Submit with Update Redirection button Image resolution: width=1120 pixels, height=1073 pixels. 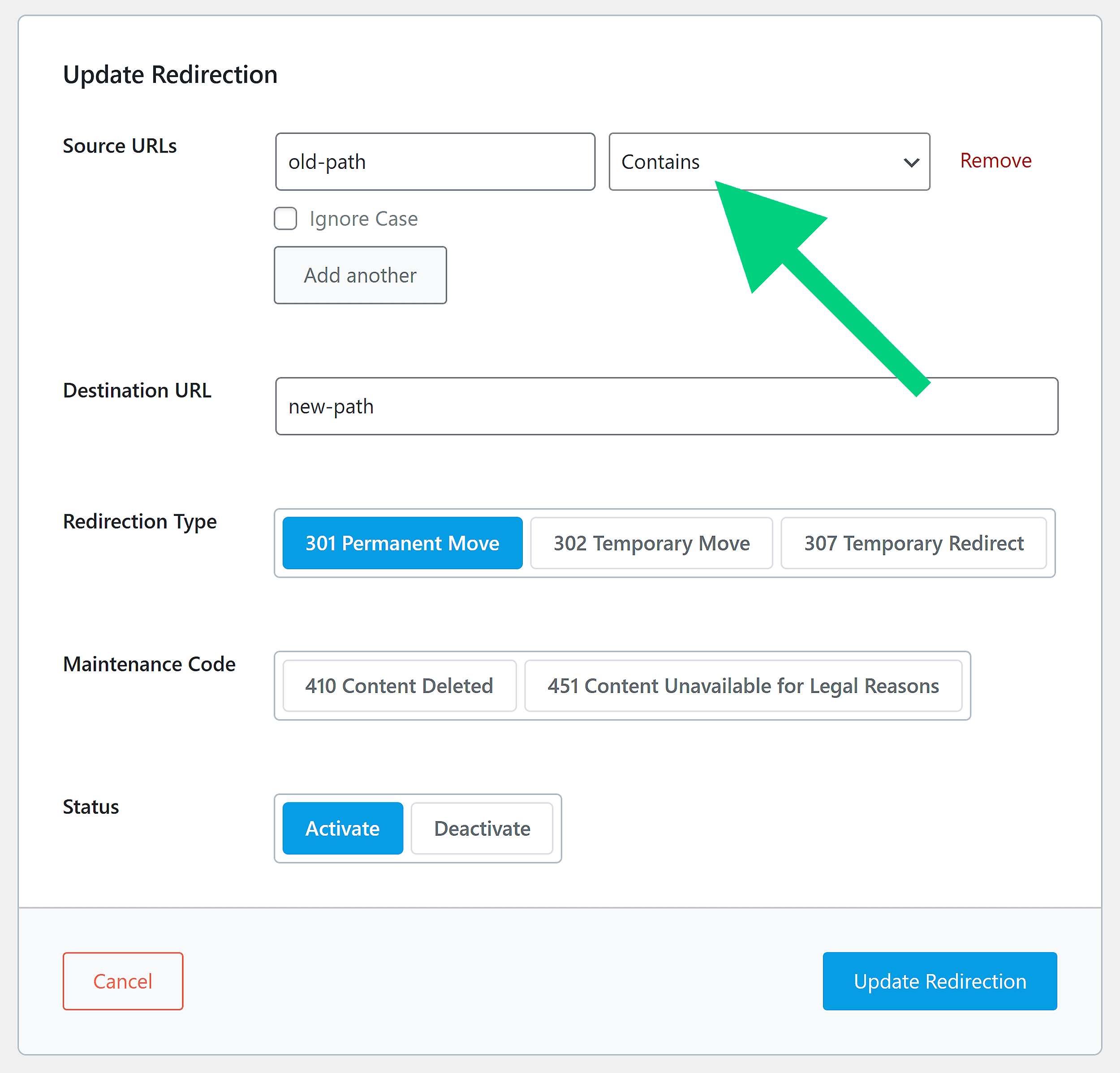[939, 981]
